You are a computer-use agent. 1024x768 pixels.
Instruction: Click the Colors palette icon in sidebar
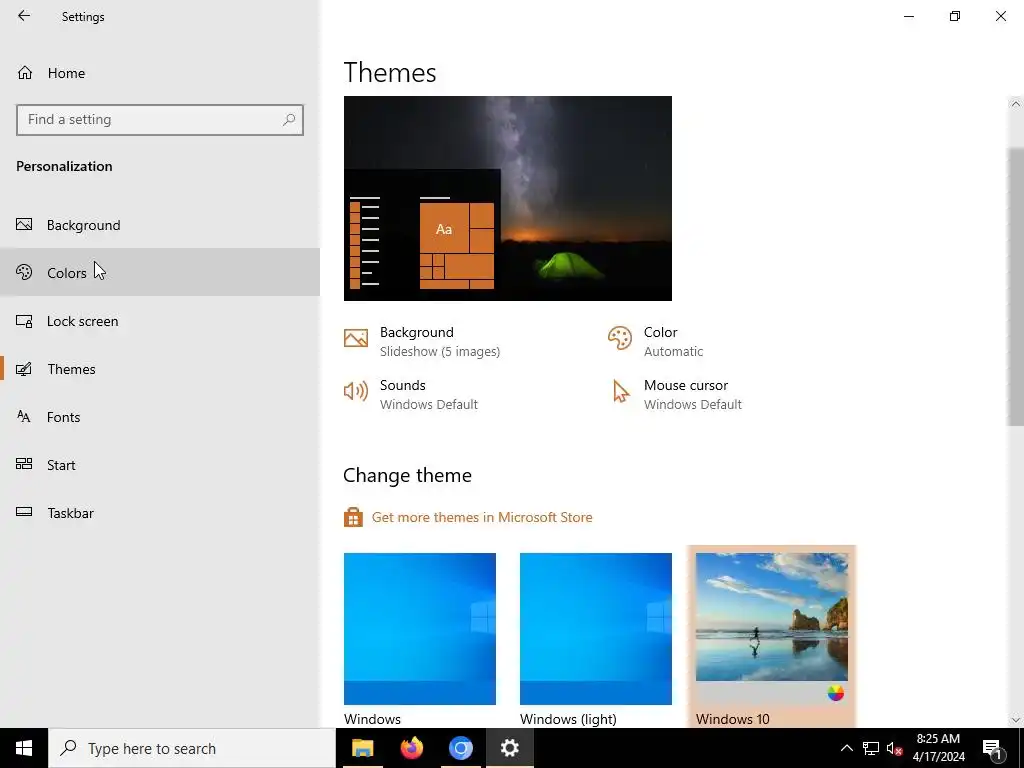tap(24, 272)
